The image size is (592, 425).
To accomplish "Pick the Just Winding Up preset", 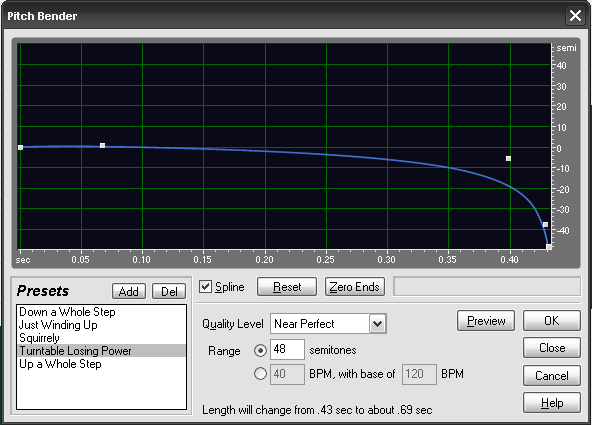I will (58, 325).
